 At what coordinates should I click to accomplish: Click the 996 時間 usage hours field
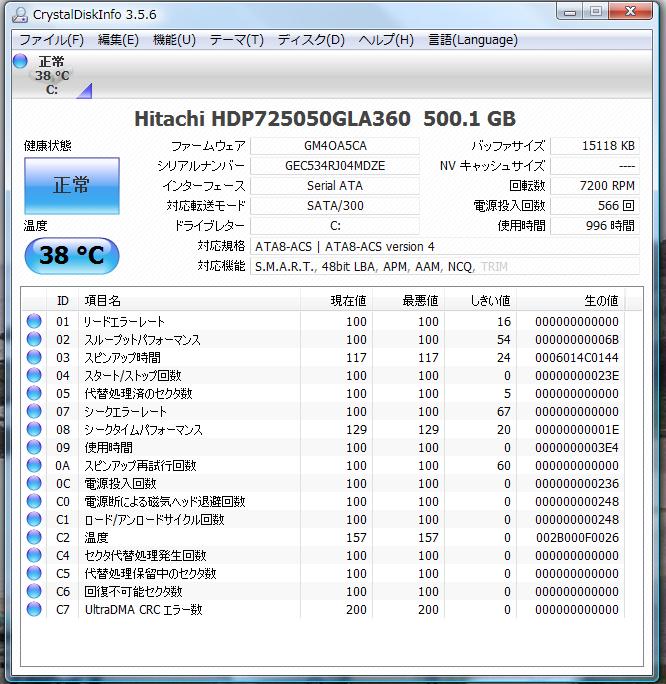point(595,226)
